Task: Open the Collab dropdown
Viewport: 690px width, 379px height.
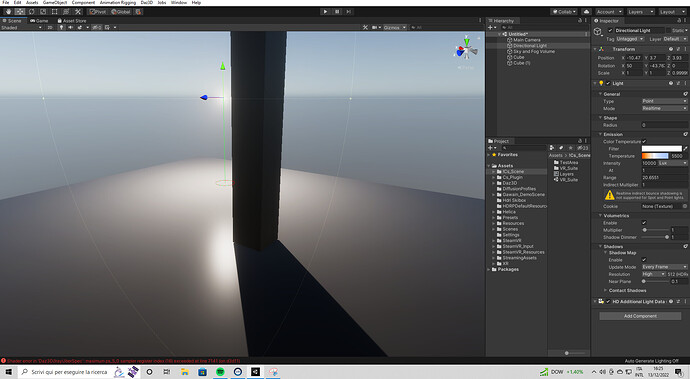Action: (564, 12)
